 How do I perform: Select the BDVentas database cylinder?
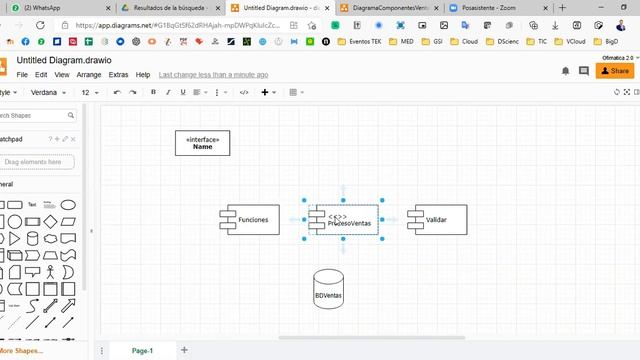(x=329, y=289)
